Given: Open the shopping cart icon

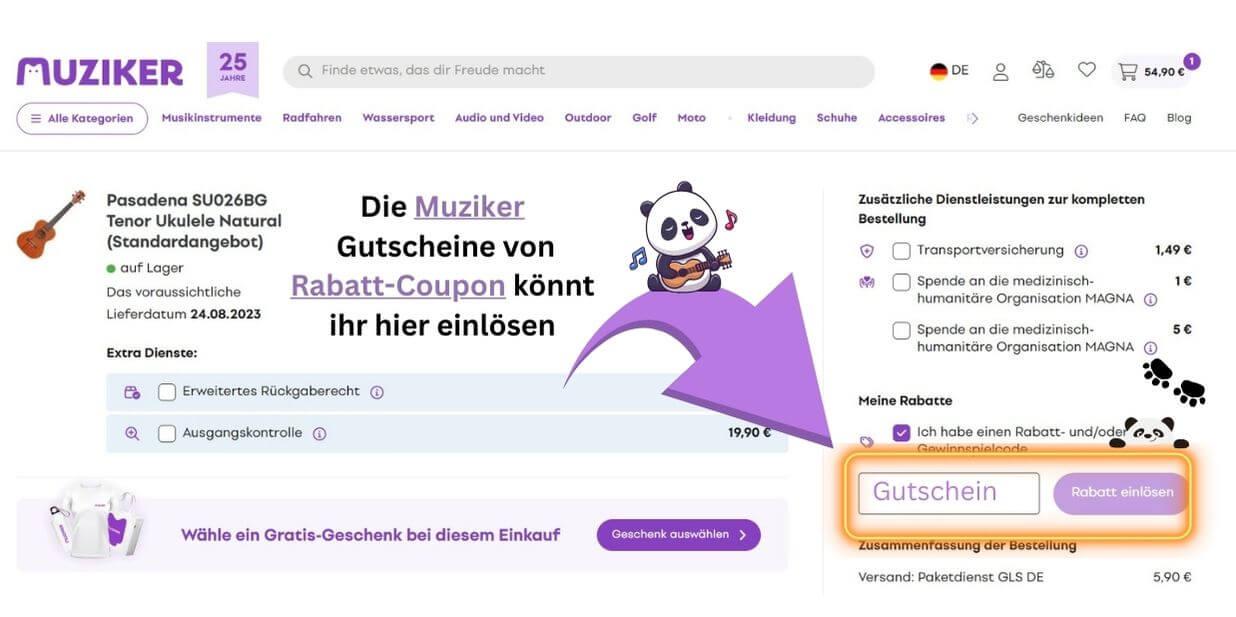Looking at the screenshot, I should [x=1128, y=71].
